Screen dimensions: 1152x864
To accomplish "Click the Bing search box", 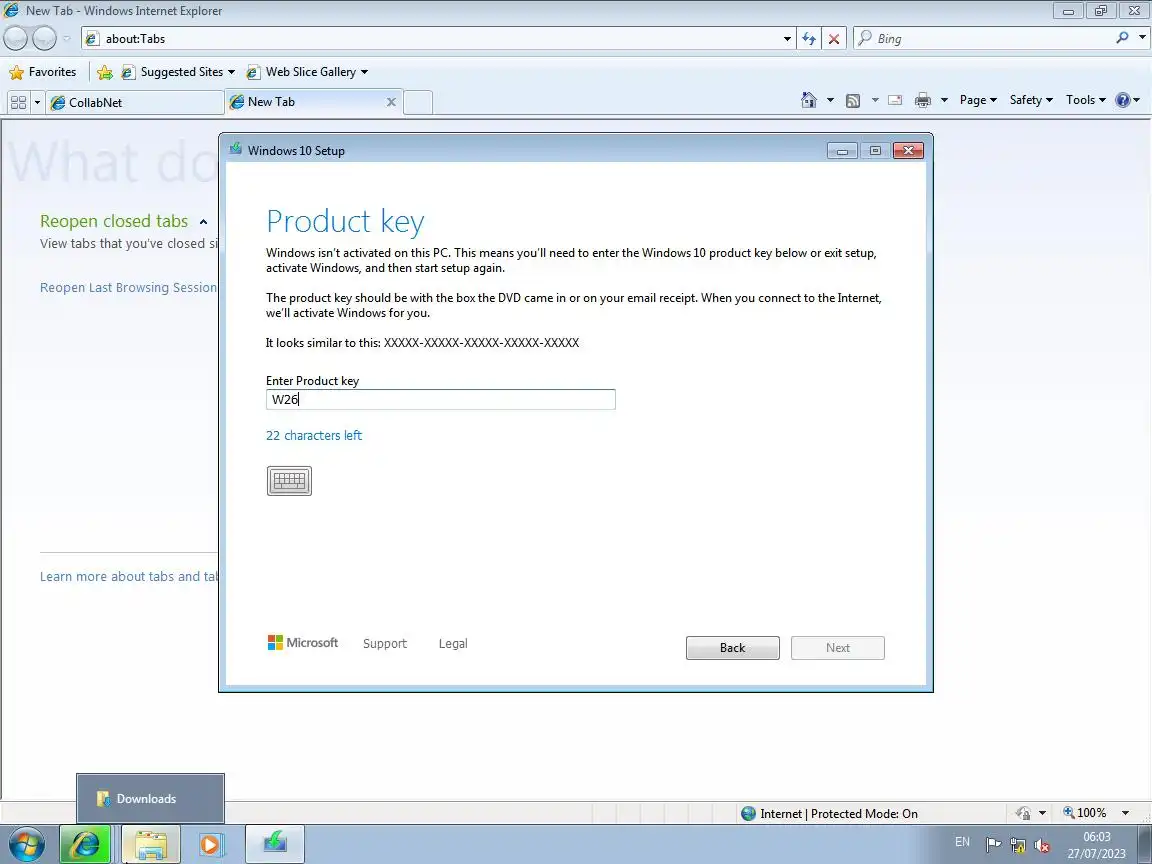I will [x=984, y=39].
